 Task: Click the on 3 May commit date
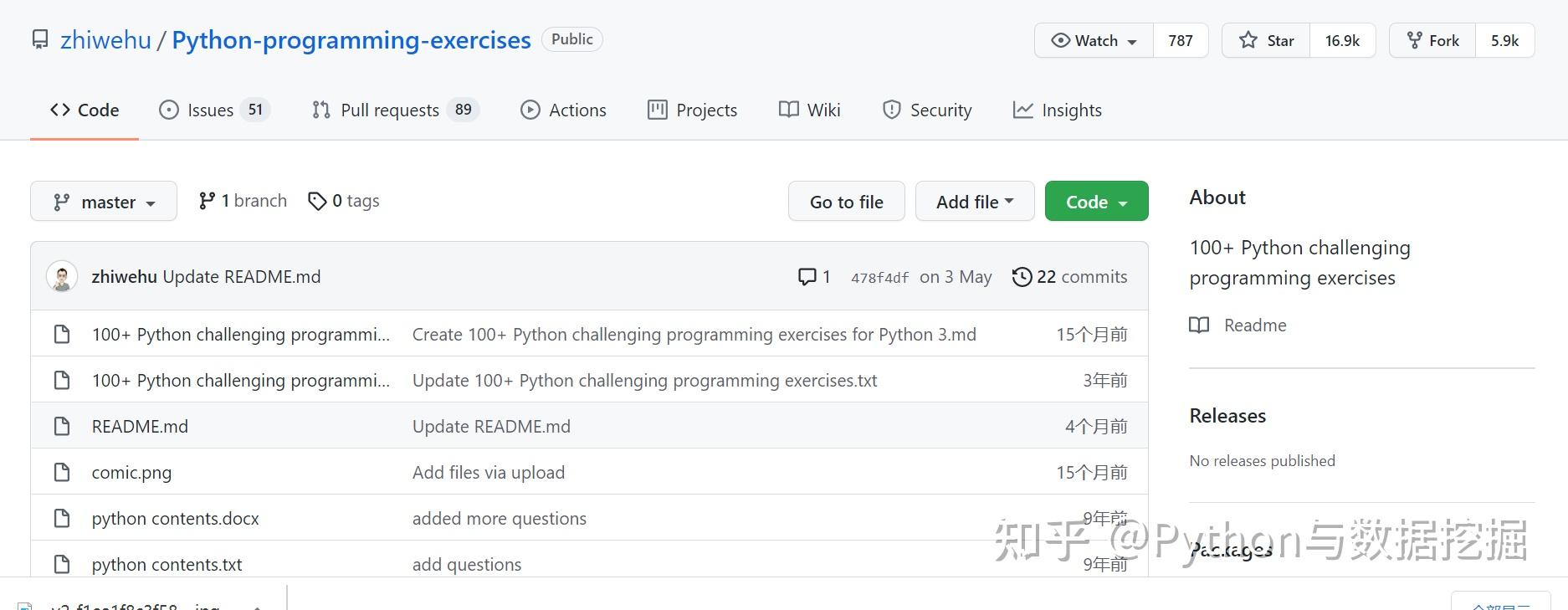point(956,277)
